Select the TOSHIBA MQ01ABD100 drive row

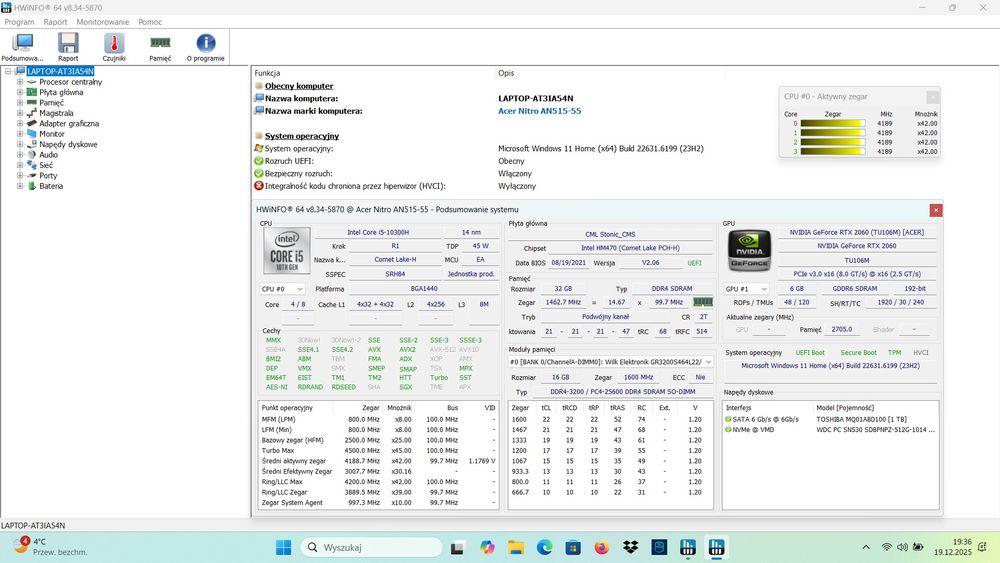point(830,420)
